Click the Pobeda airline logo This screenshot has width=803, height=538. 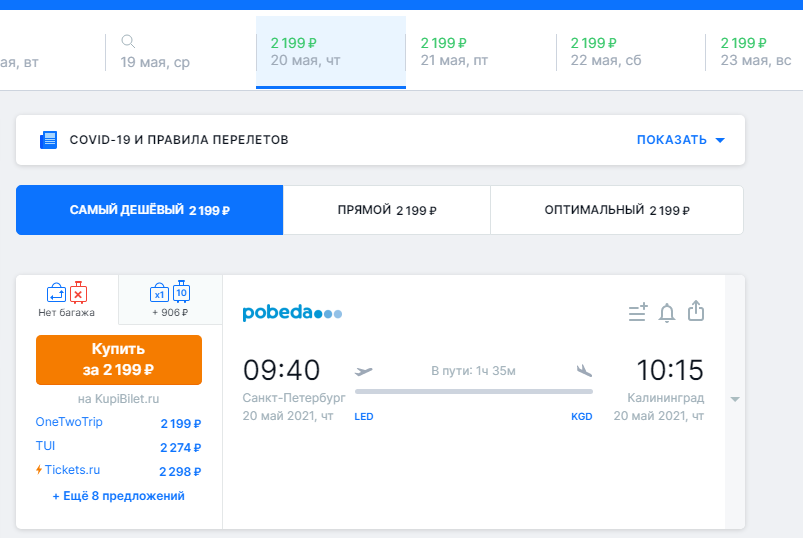click(x=292, y=314)
